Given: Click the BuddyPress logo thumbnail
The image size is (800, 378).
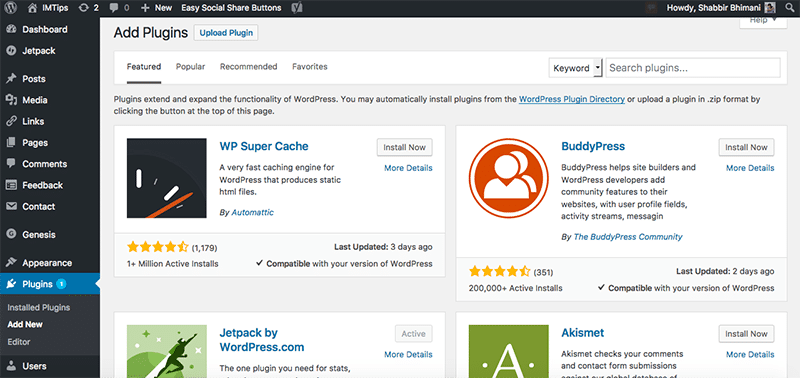Looking at the screenshot, I should [x=509, y=178].
